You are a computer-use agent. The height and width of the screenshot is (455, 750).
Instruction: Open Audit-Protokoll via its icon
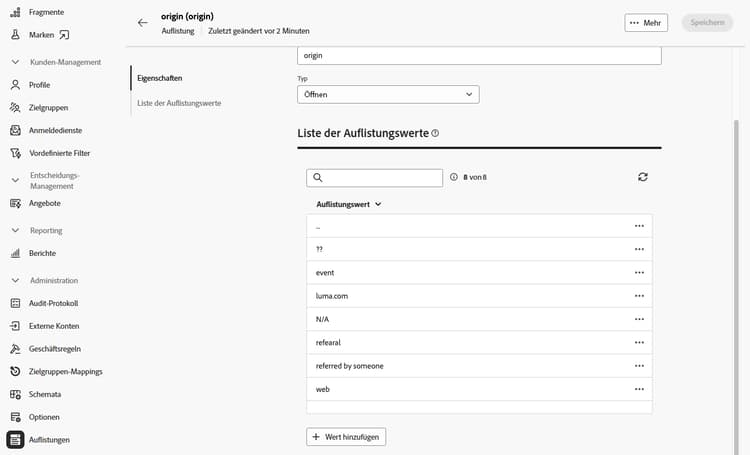[15, 303]
